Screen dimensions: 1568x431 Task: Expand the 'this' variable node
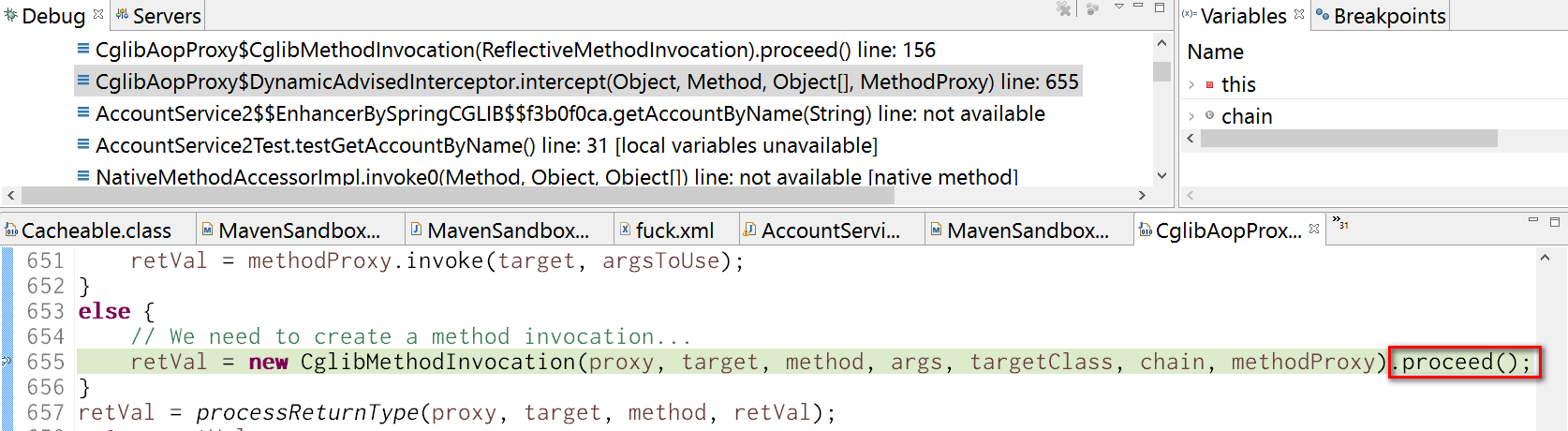point(1191,84)
